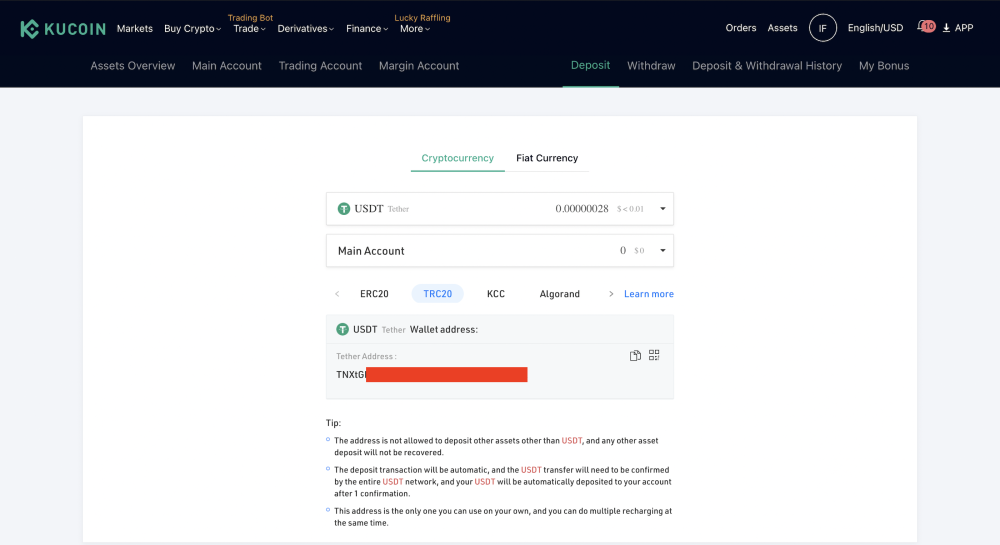Screen dimensions: 1000x545
Task: Open Deposit & Withdrawal History
Action: tap(767, 66)
